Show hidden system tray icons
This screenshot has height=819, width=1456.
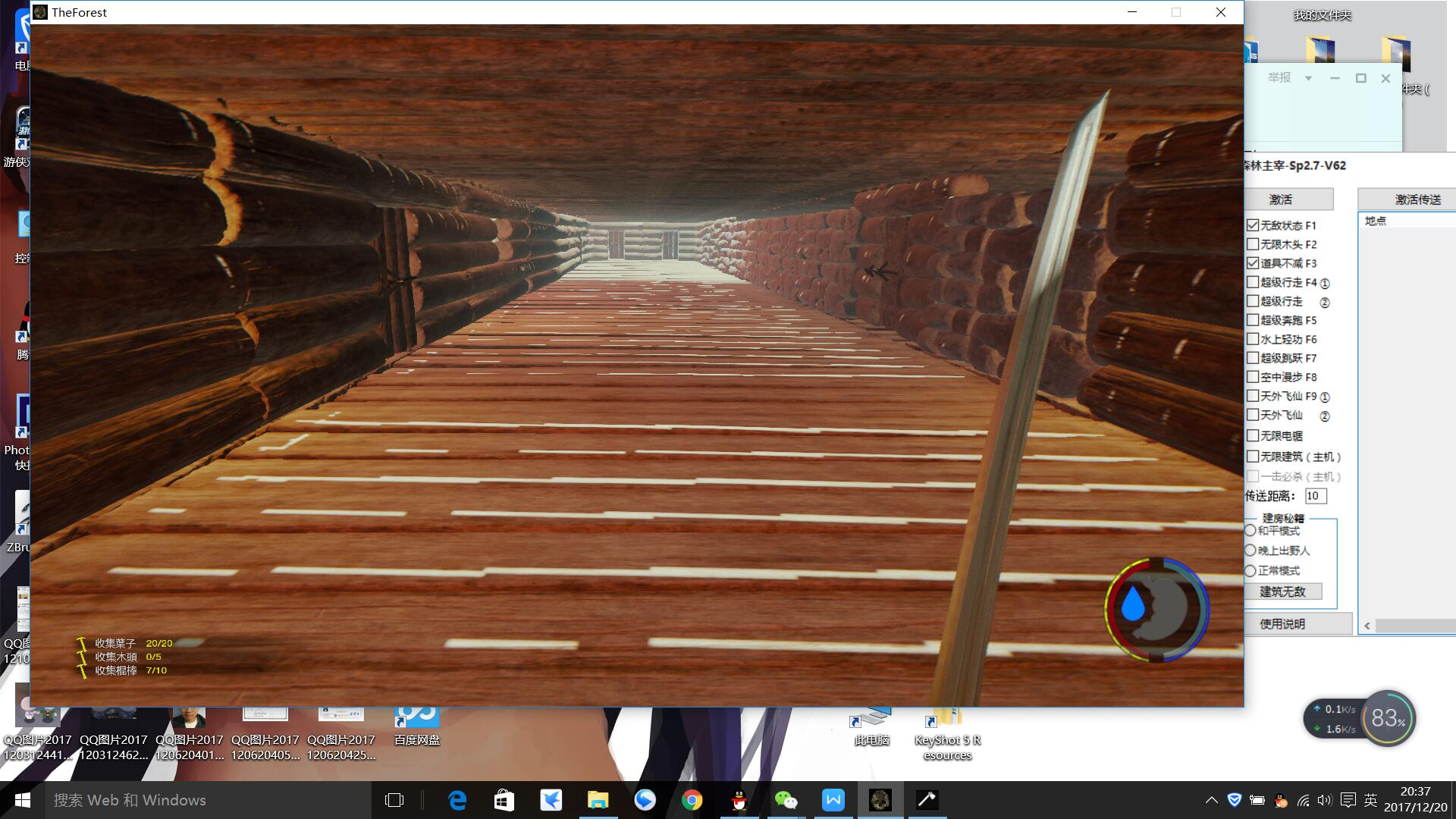pyautogui.click(x=1211, y=800)
